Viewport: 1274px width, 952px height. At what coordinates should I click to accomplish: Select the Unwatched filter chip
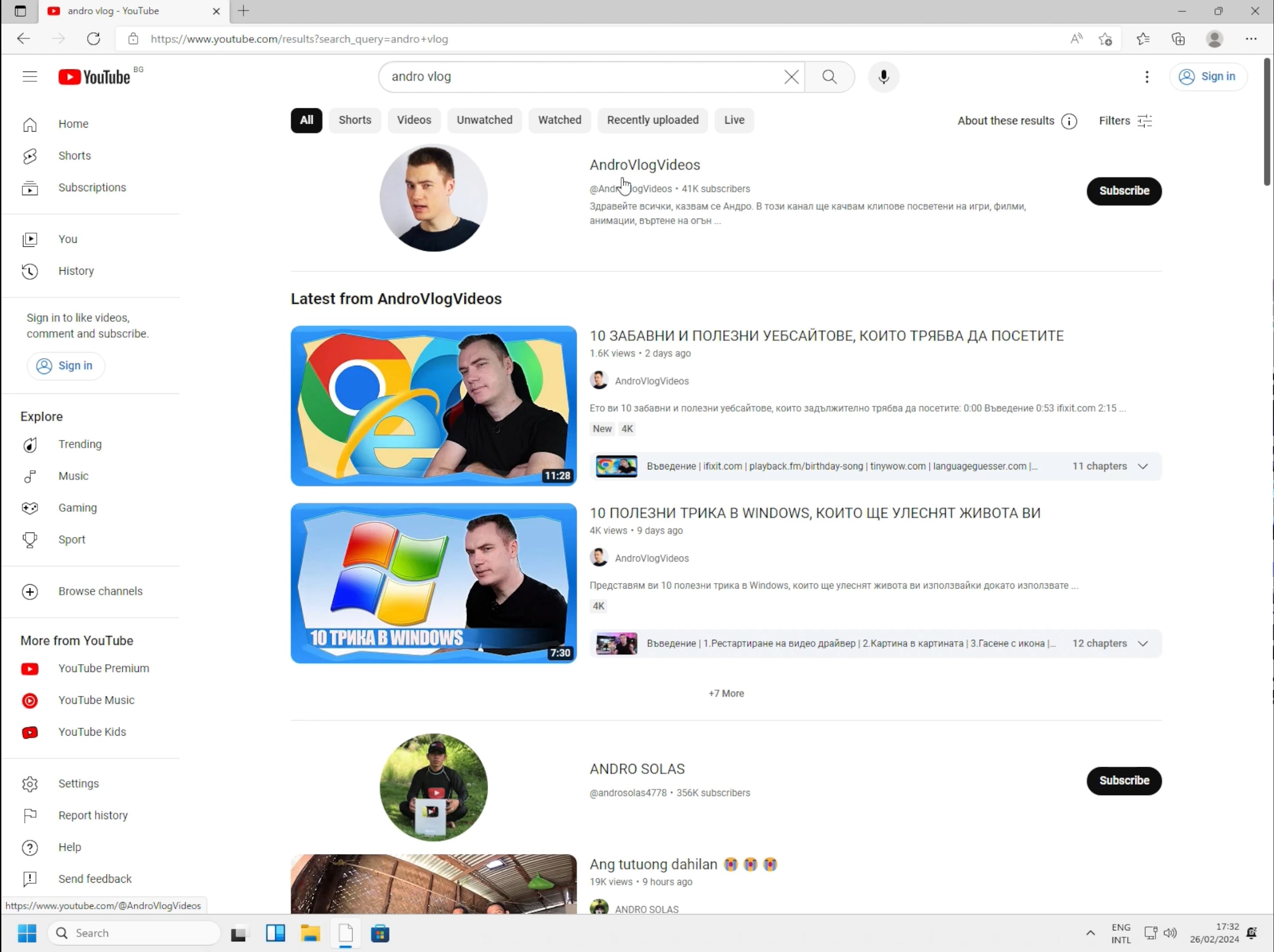click(x=484, y=120)
